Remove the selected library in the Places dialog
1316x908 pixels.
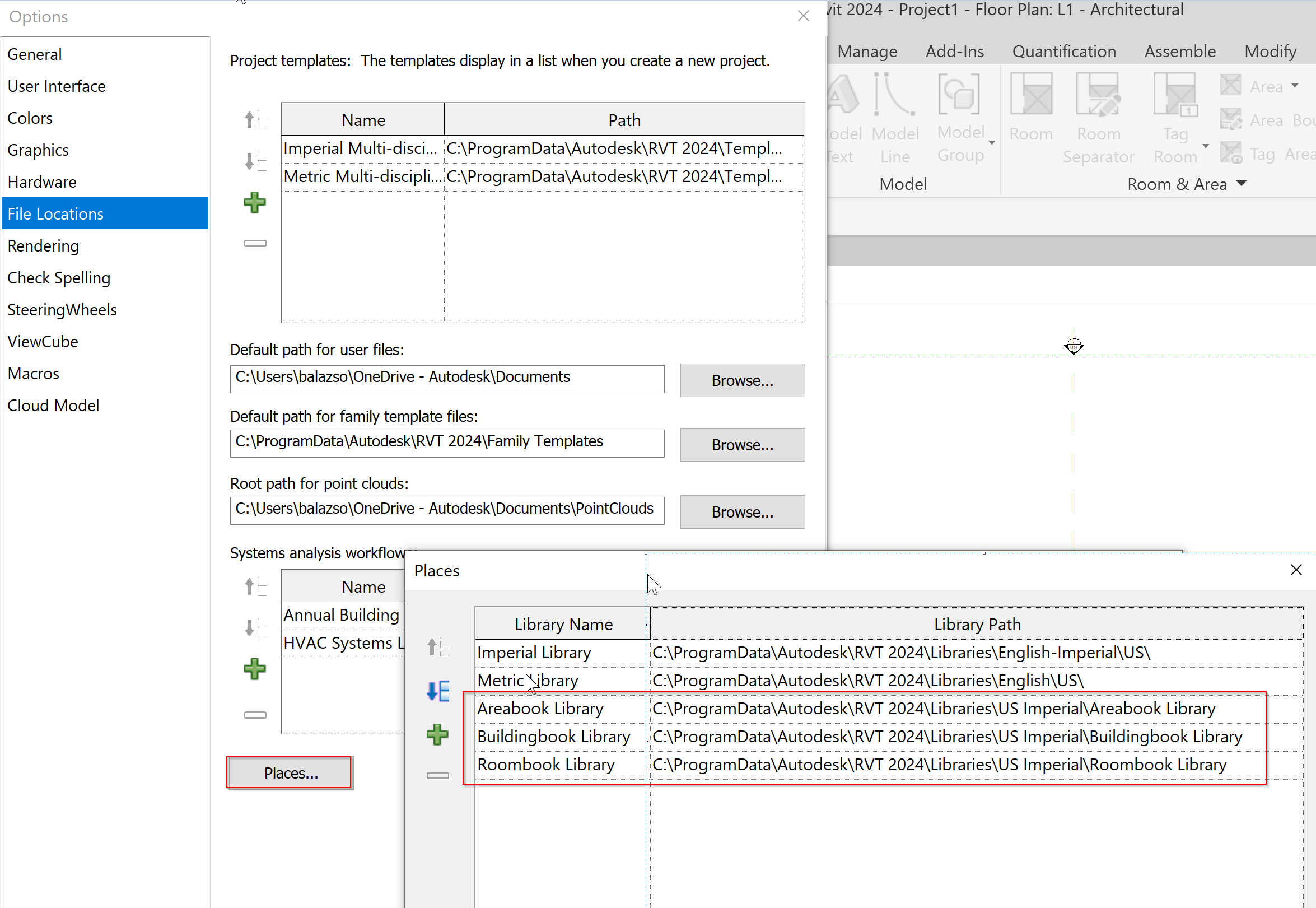(x=437, y=775)
